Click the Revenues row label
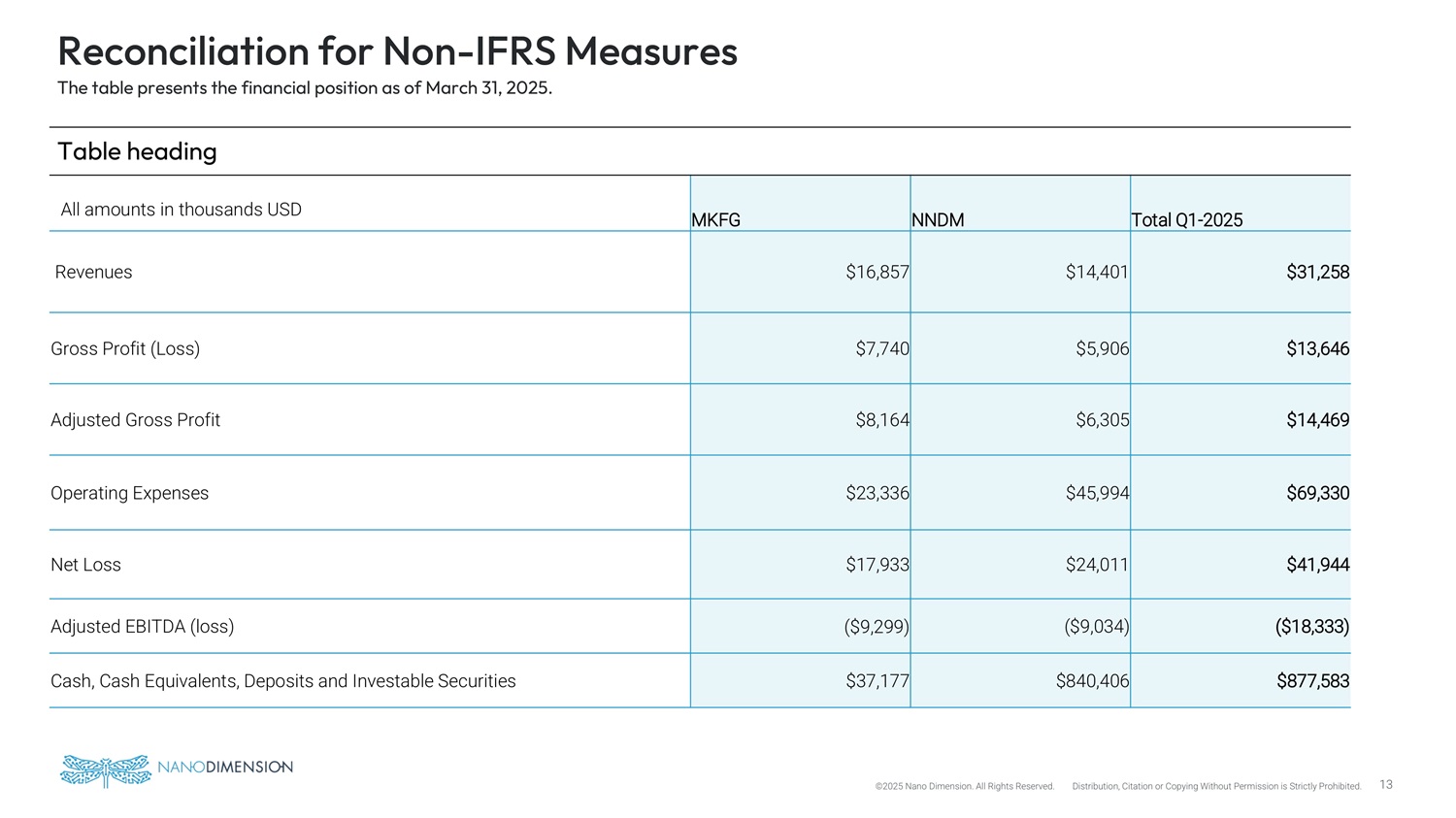The height and width of the screenshot is (818, 1456). click(93, 273)
